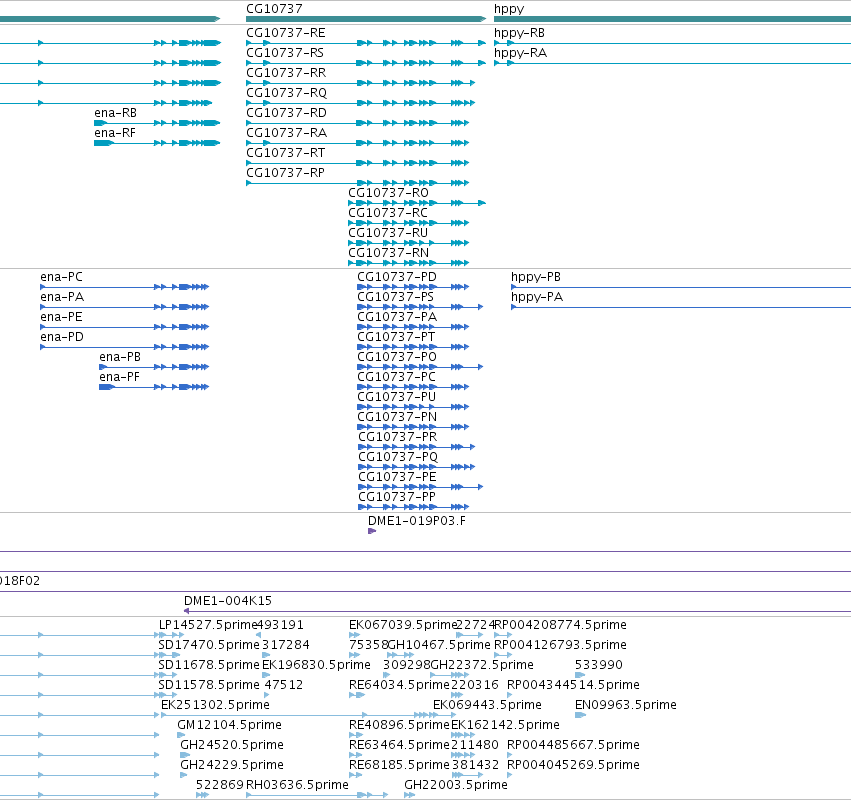
Task: Select EST GH24229.5prime
Action: tap(232, 765)
